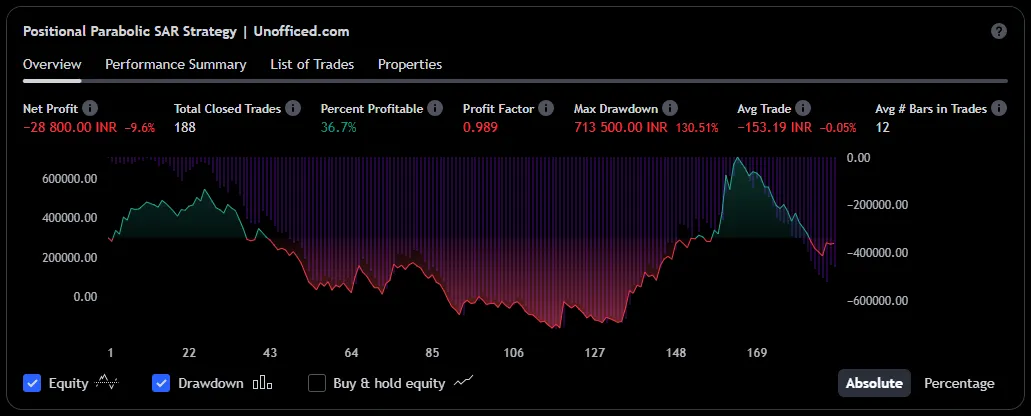Select the Absolute display button
Viewport: 1031px width, 416px height.
(874, 383)
